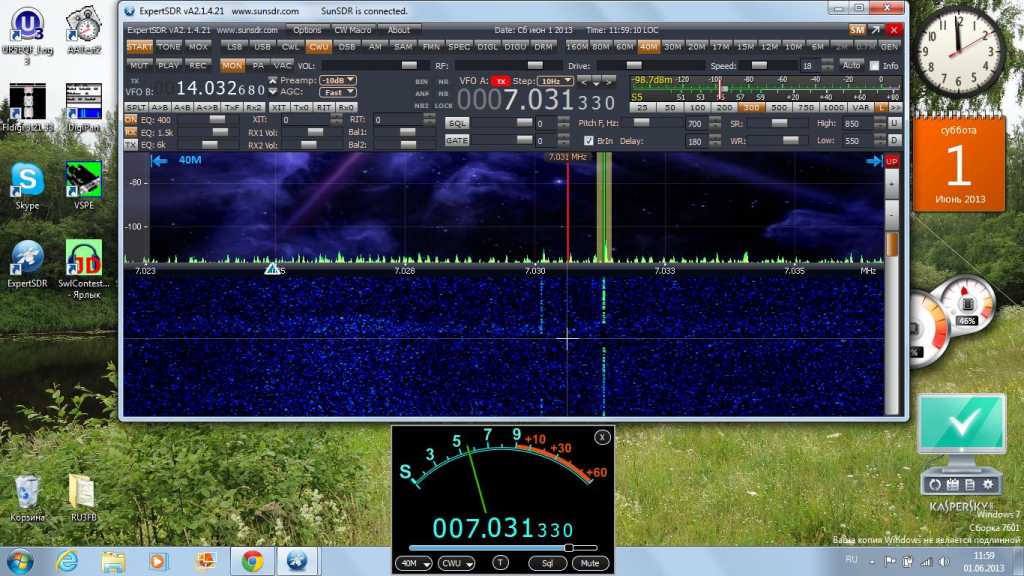Viewport: 1024px width, 576px height.
Task: Select the 80M band tab
Action: click(x=600, y=47)
